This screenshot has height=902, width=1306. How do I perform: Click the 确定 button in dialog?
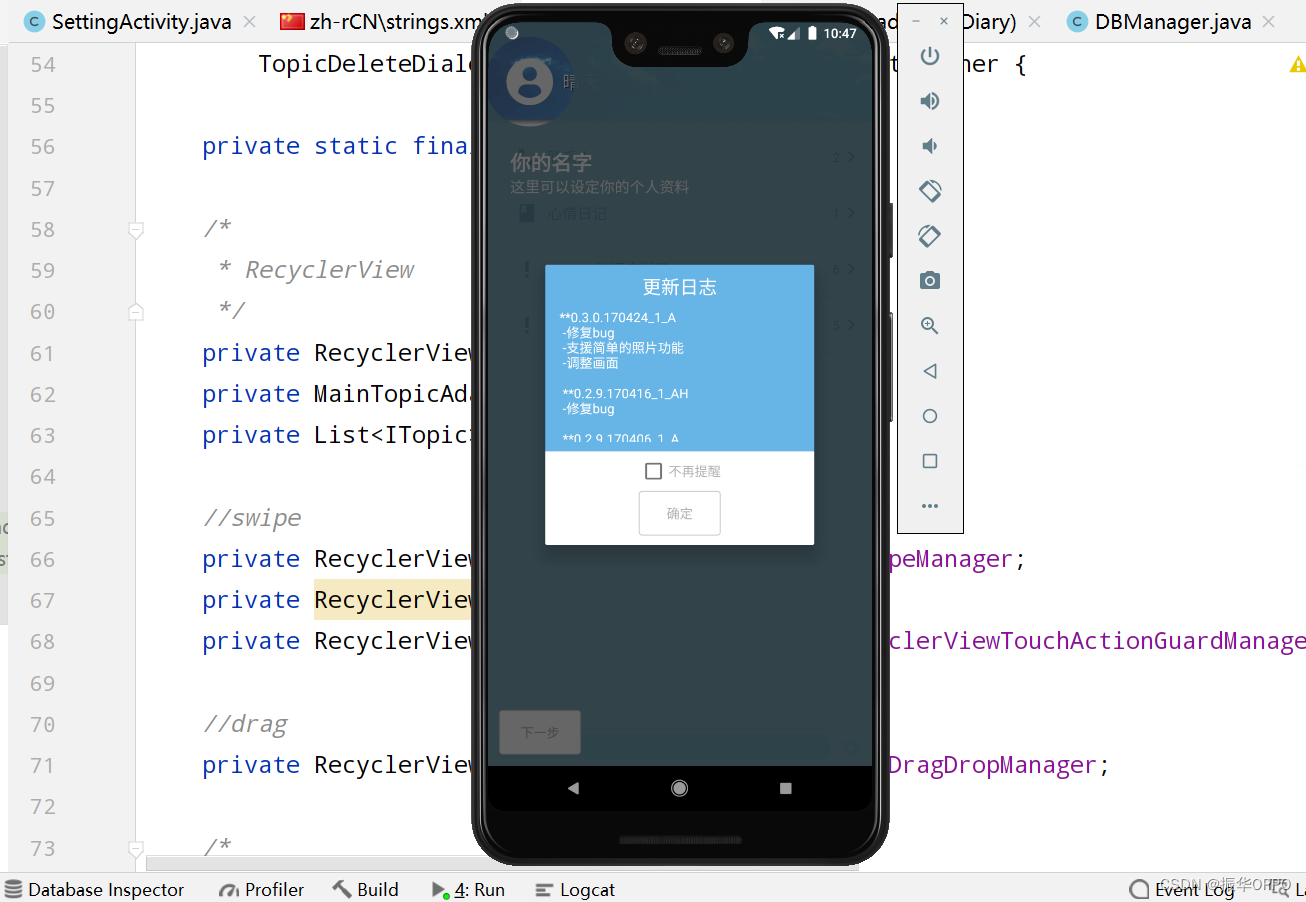click(x=680, y=513)
